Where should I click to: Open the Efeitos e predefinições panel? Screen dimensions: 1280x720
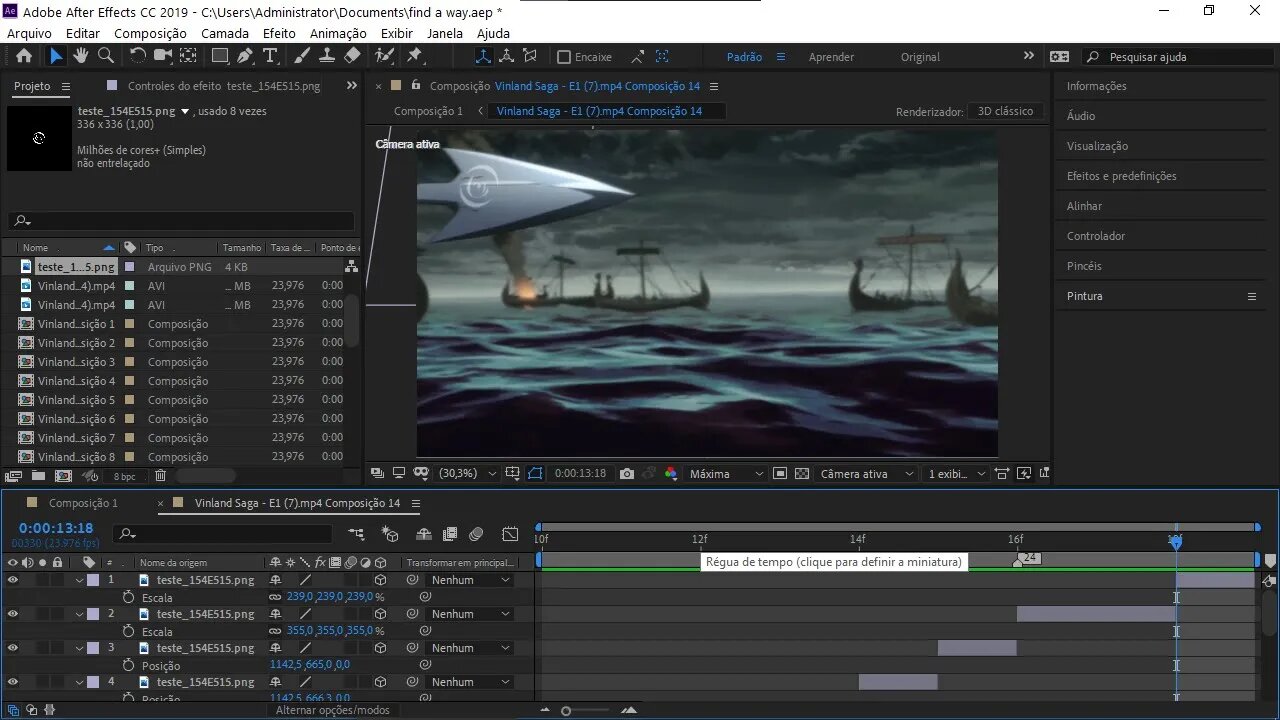1121,176
